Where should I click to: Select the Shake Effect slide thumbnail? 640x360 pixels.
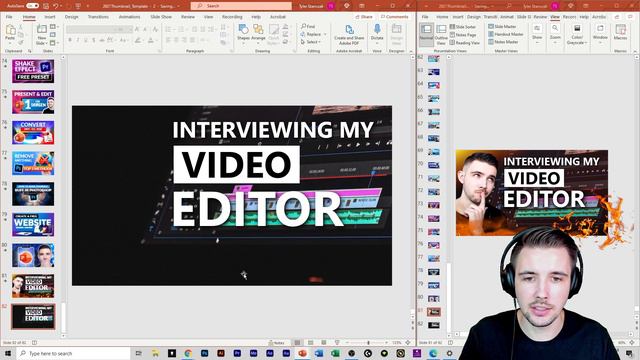pyautogui.click(x=33, y=71)
